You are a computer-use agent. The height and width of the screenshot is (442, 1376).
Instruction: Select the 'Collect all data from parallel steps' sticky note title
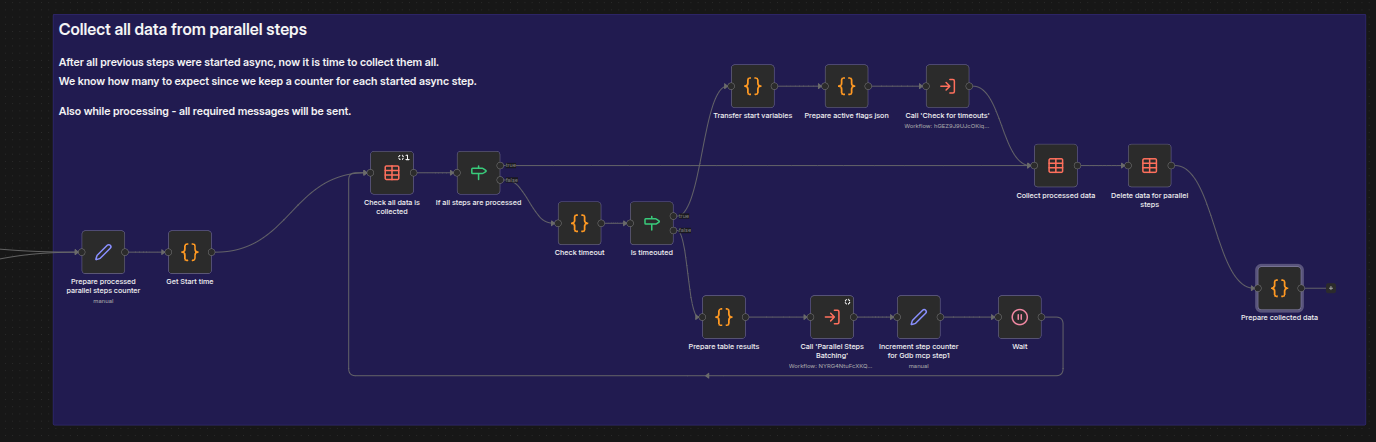(183, 30)
